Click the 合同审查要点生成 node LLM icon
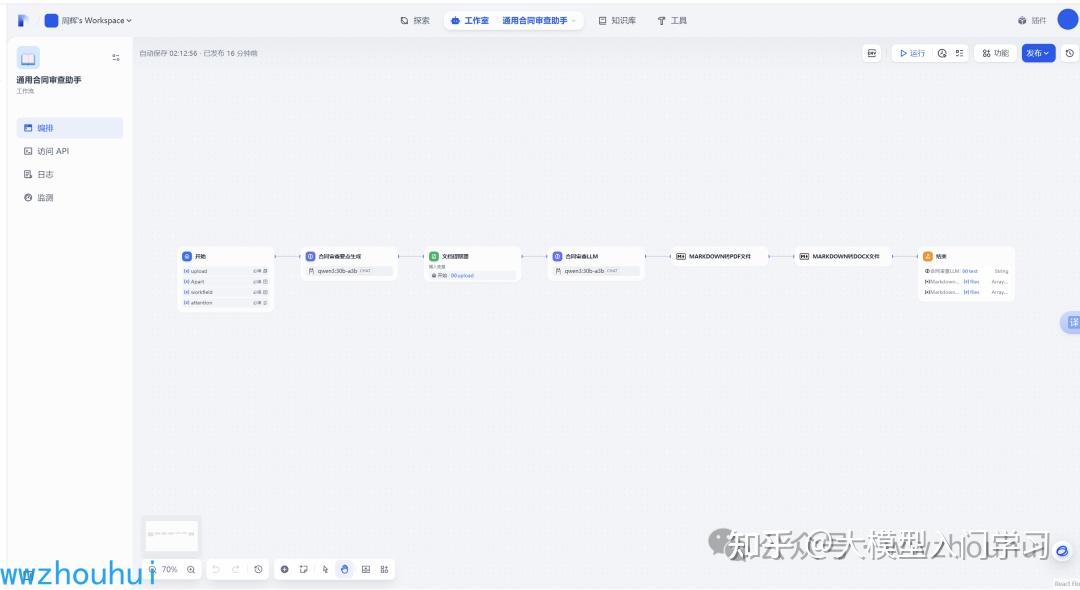Viewport: 1080px width, 590px height. coord(311,256)
